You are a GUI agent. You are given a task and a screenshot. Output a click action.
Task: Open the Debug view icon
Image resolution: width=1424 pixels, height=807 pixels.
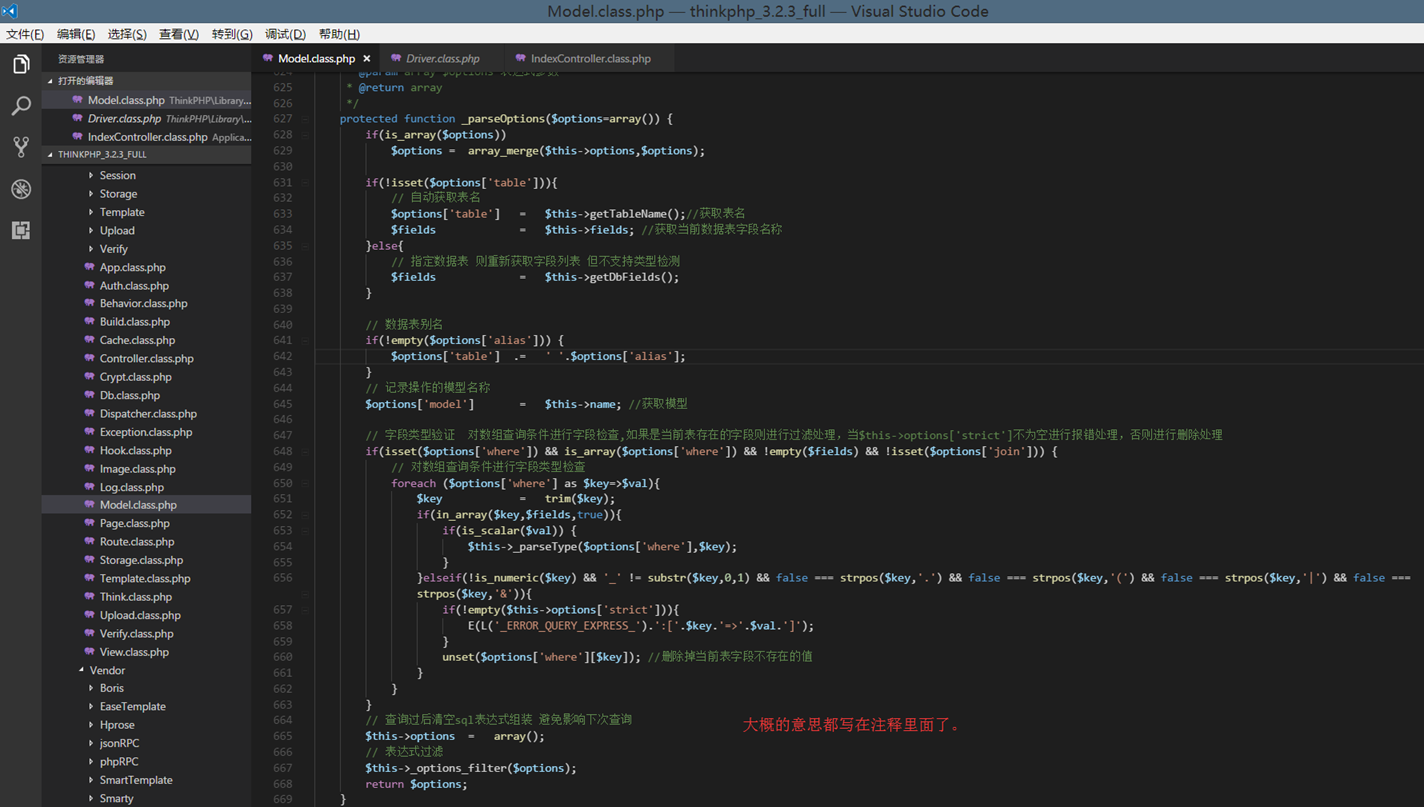[20, 189]
